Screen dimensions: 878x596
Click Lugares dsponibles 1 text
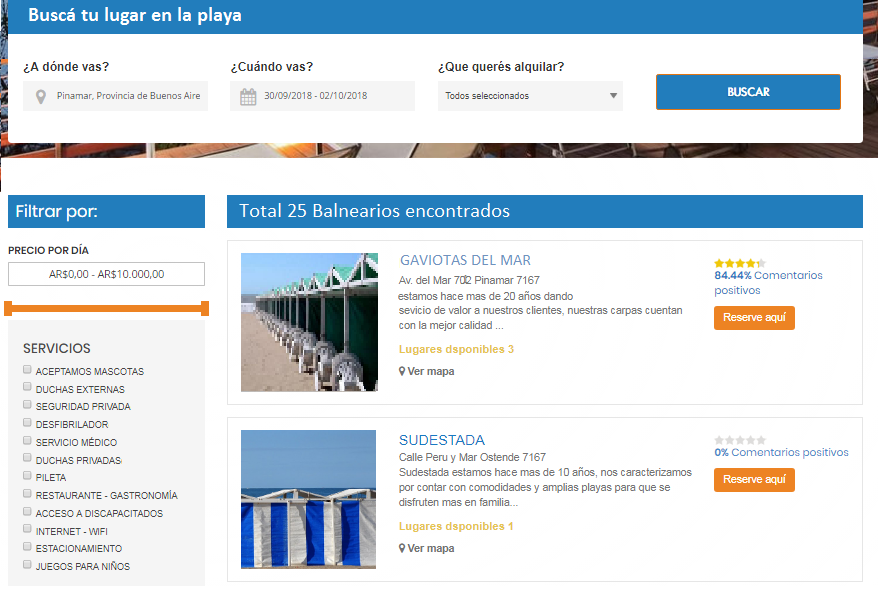[456, 527]
